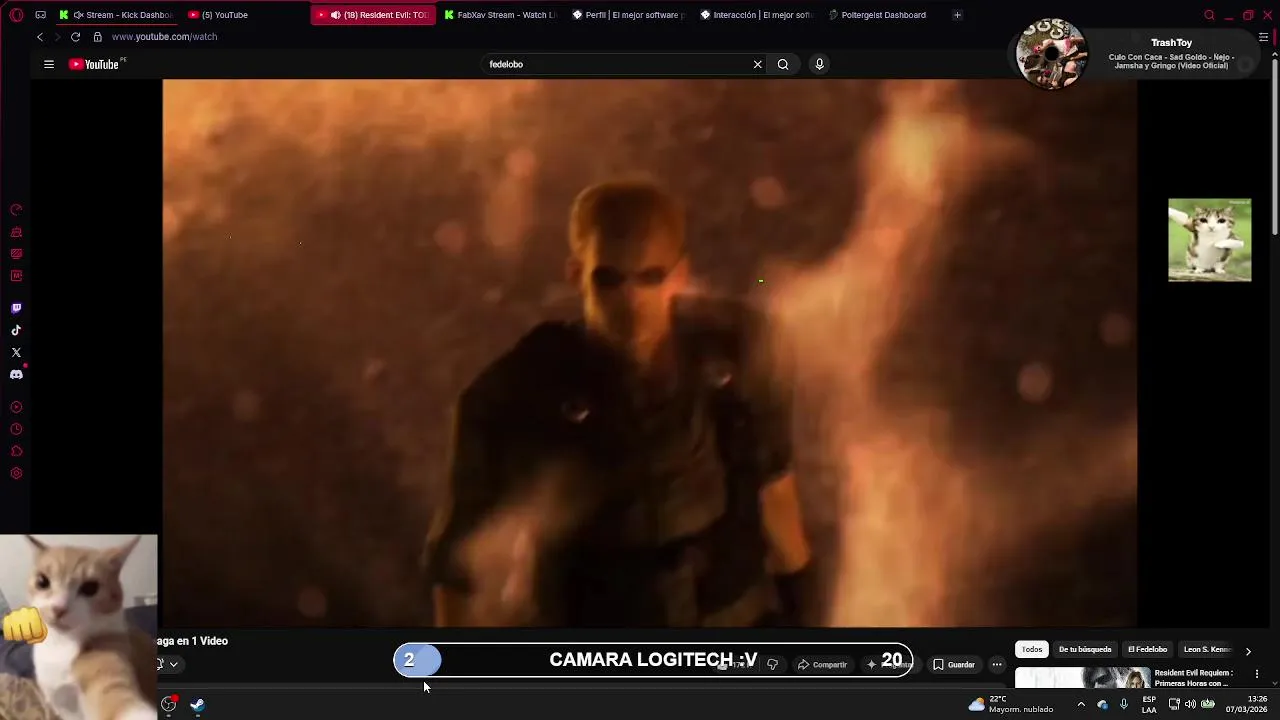Expand the video description chevron

click(x=173, y=664)
